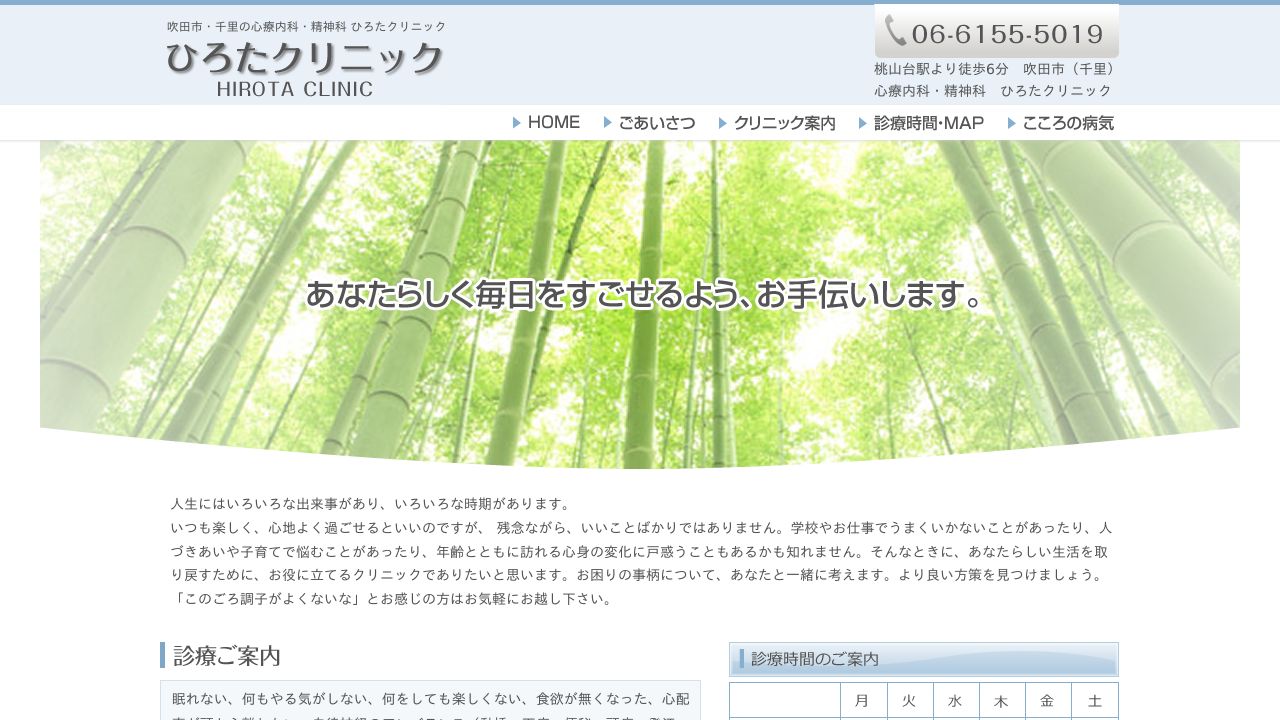Select the こころの病気 navigation item

click(1068, 122)
